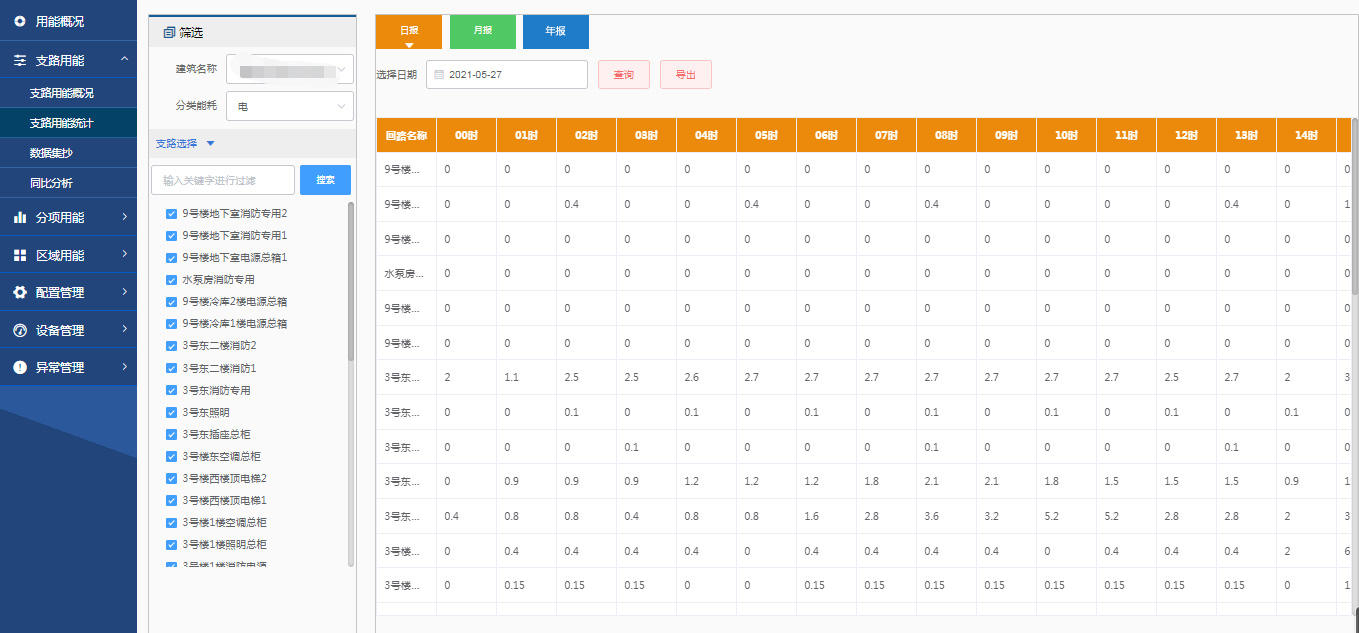The width and height of the screenshot is (1359, 633).
Task: Click the 回路名称 column header
Action: click(406, 135)
